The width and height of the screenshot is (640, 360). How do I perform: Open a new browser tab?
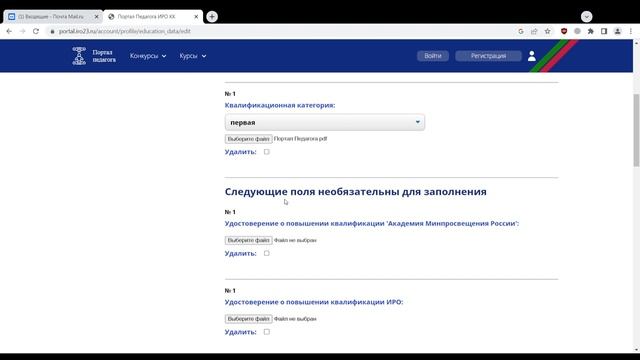(x=212, y=16)
